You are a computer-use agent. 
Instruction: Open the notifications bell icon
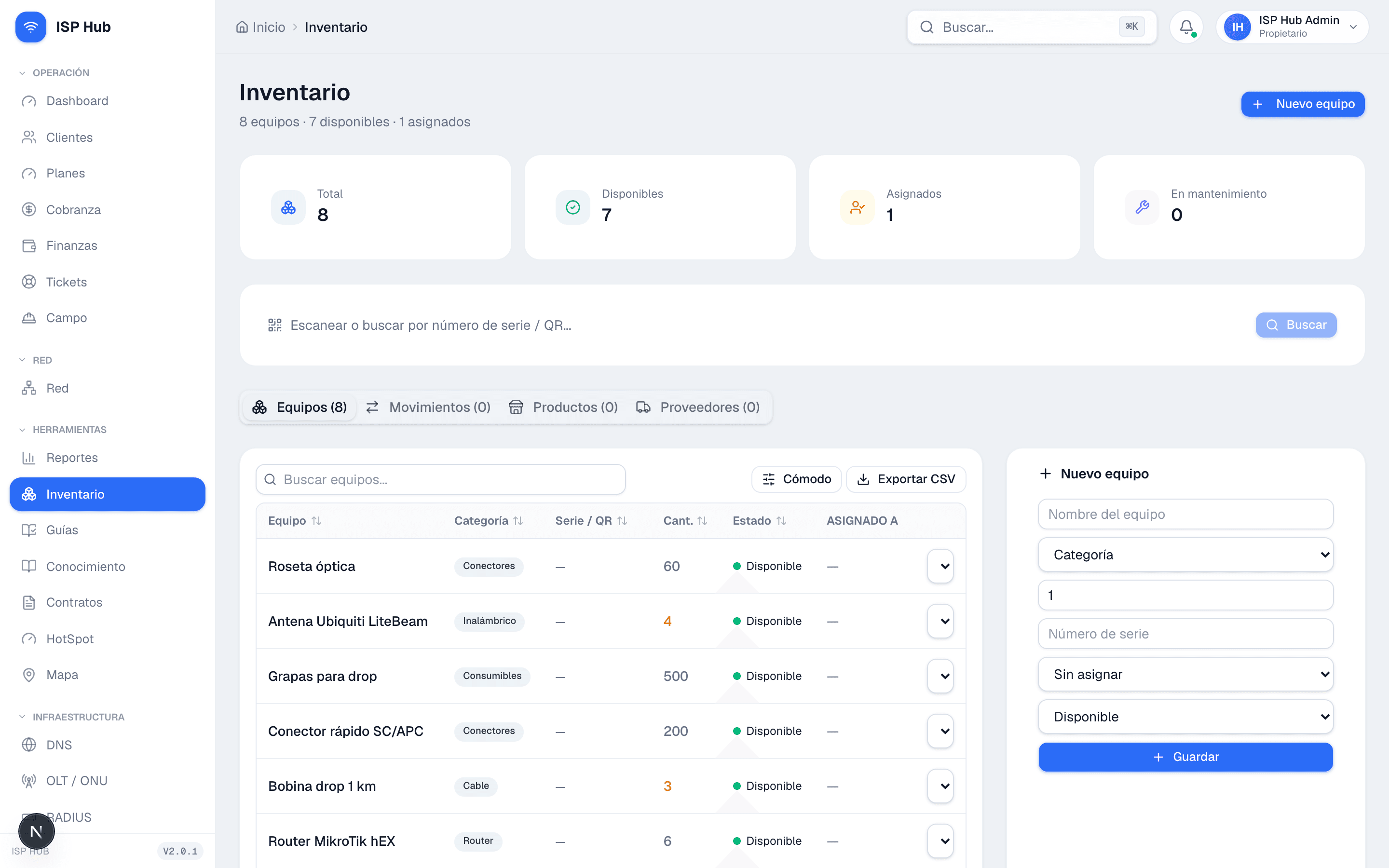click(1186, 27)
